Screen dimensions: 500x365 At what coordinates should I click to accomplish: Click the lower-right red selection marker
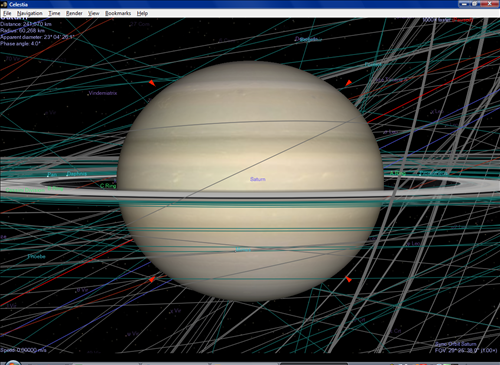(x=348, y=279)
